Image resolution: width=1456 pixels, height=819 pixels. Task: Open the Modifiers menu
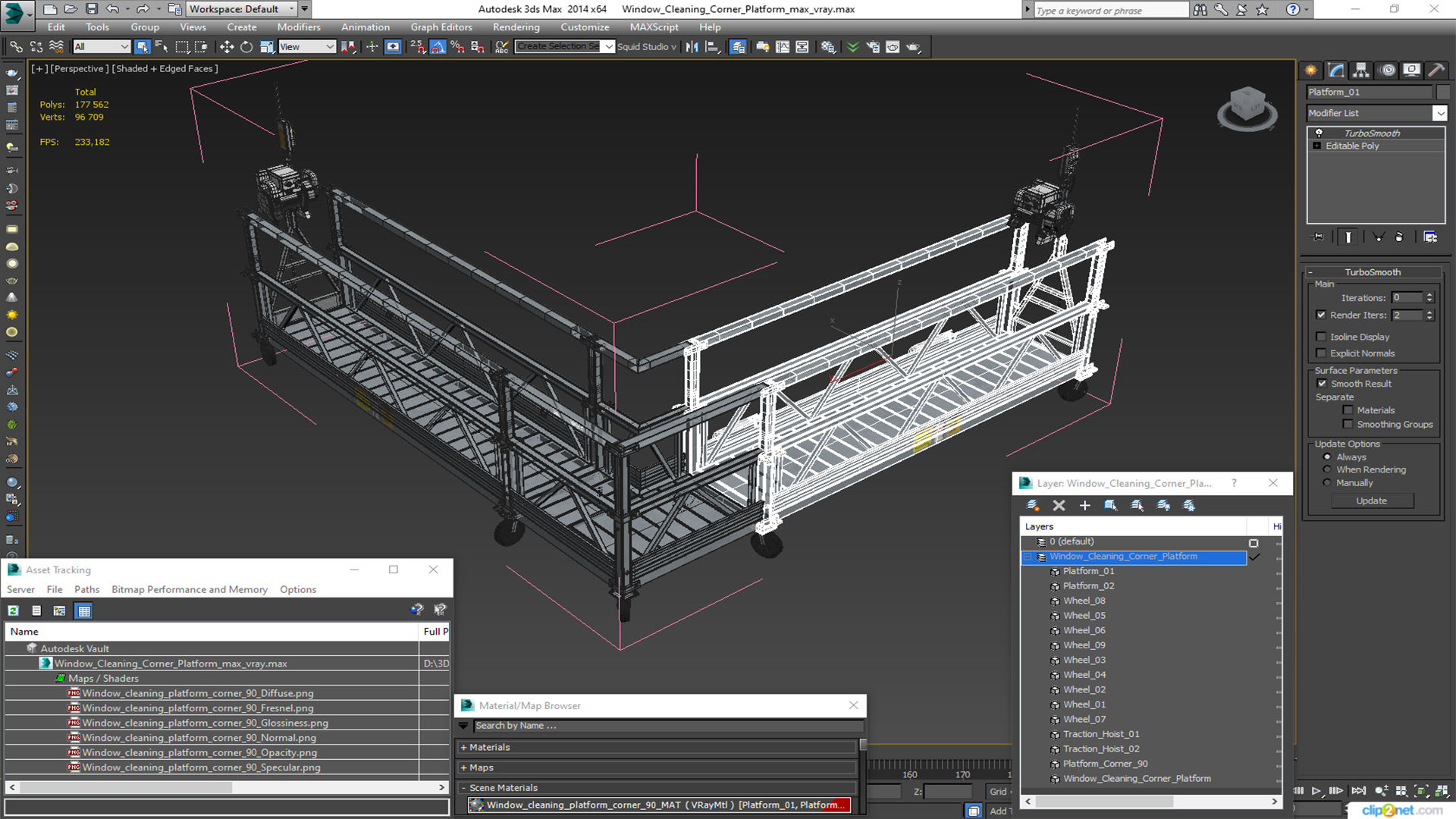click(297, 27)
